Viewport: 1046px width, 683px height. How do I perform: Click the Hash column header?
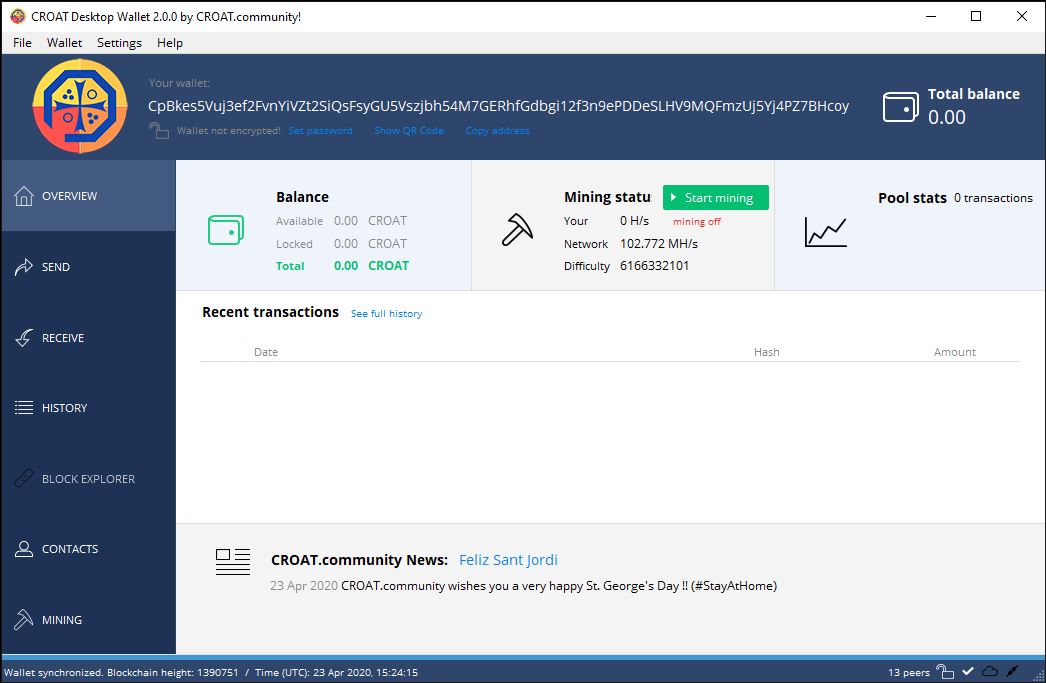coord(766,352)
